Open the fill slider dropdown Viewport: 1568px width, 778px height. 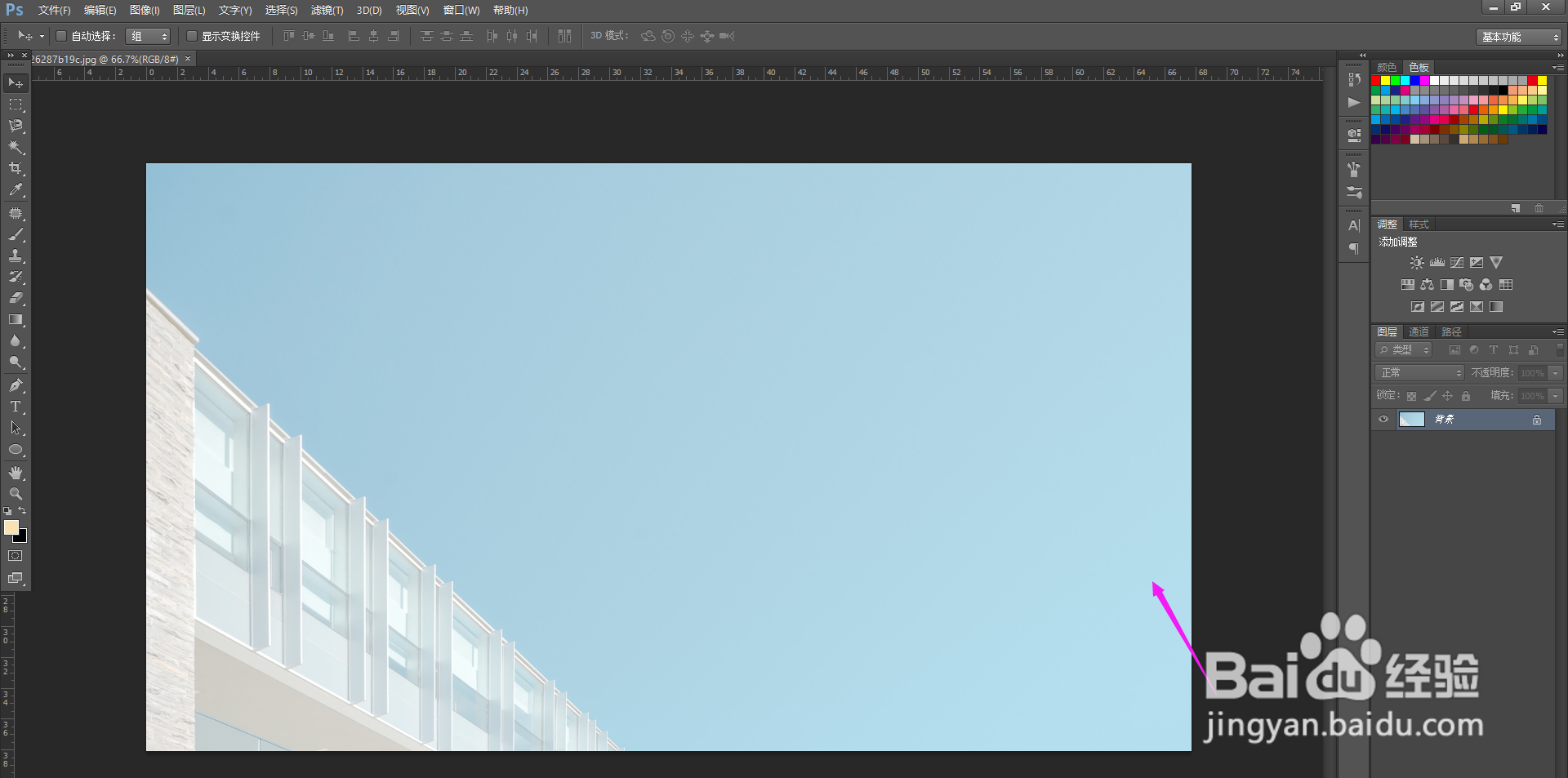[x=1556, y=396]
